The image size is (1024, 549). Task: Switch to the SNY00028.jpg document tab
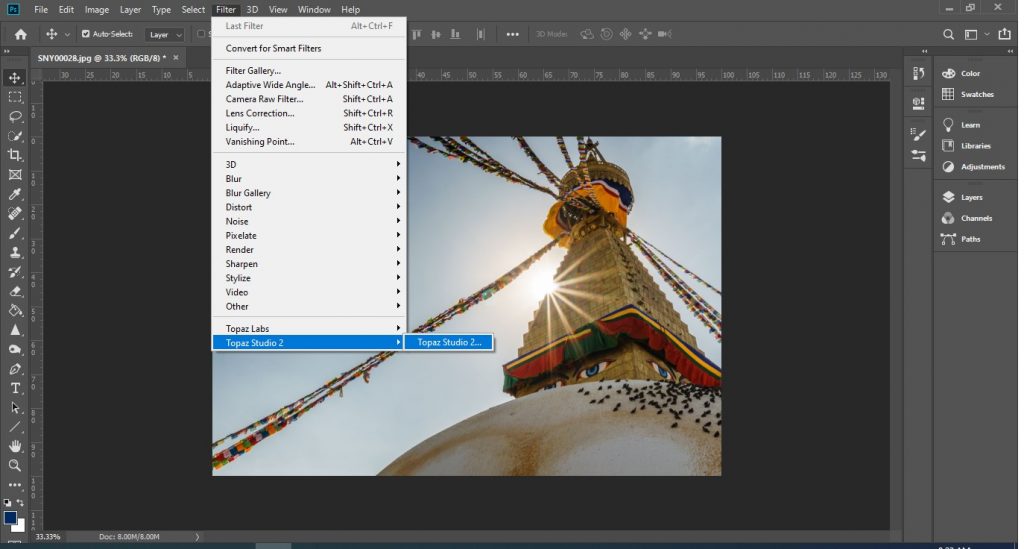[102, 58]
